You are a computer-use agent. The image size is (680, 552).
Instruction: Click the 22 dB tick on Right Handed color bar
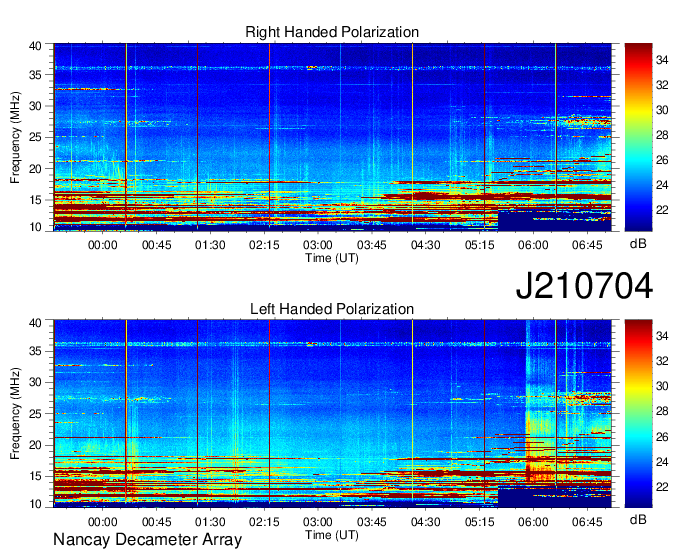(x=662, y=210)
